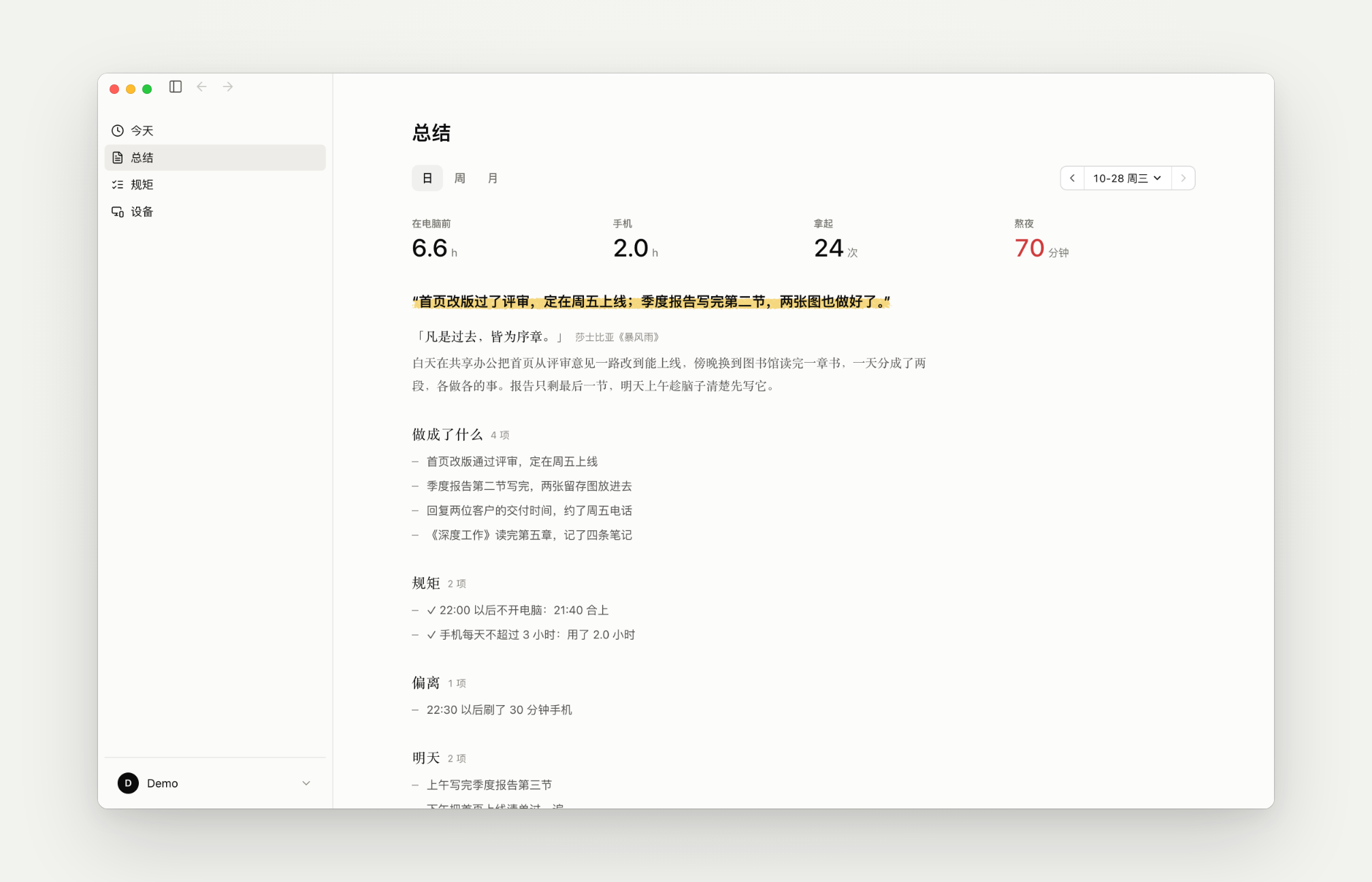Image resolution: width=1372 pixels, height=882 pixels.
Task: Maximize the window with the green button
Action: [147, 89]
